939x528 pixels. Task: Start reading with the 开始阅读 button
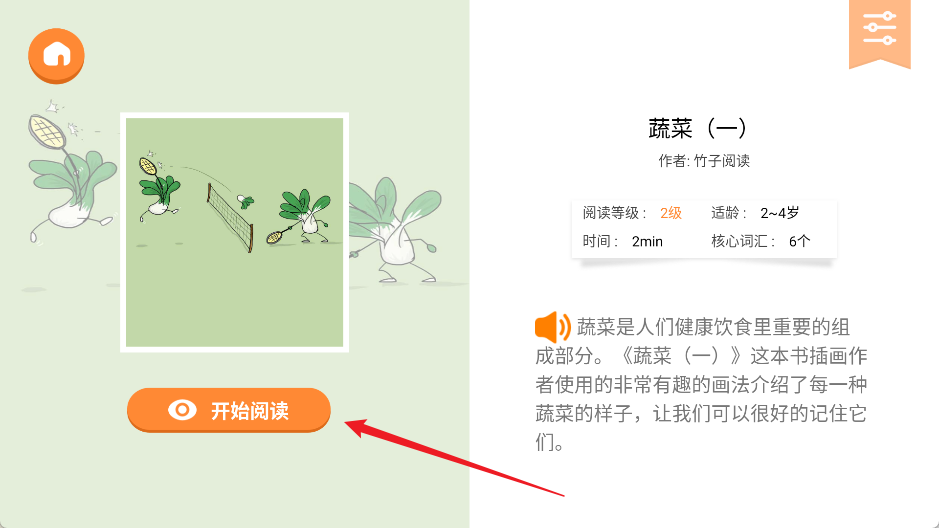click(x=229, y=410)
